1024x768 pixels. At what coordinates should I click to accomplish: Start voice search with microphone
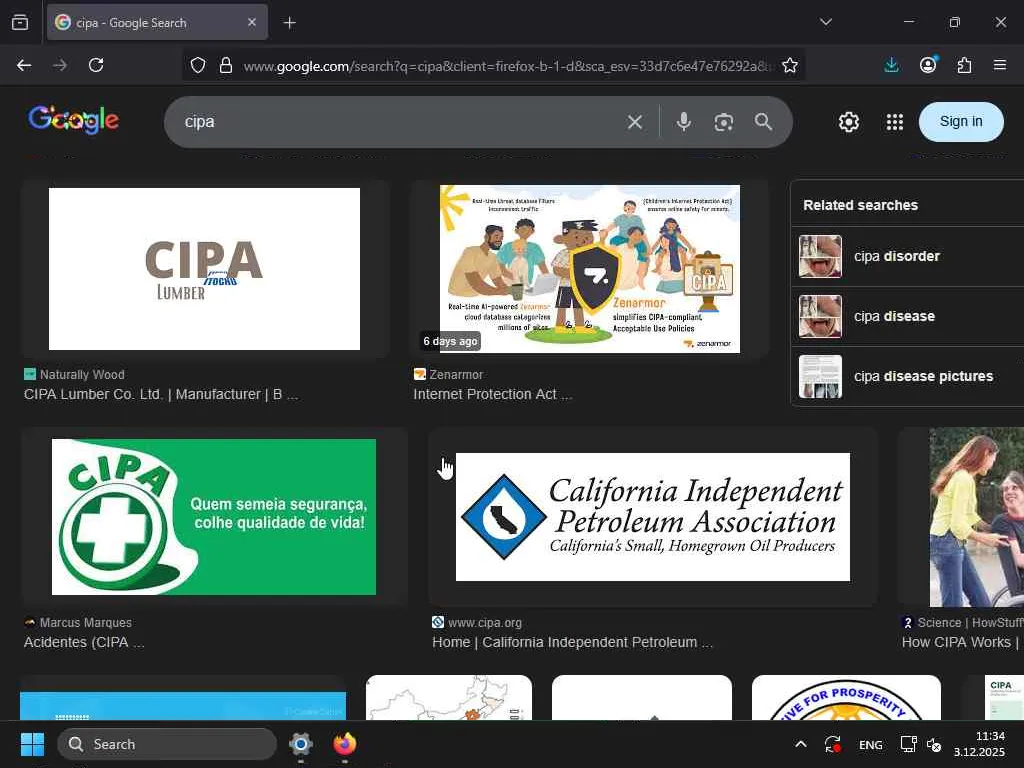click(x=684, y=121)
